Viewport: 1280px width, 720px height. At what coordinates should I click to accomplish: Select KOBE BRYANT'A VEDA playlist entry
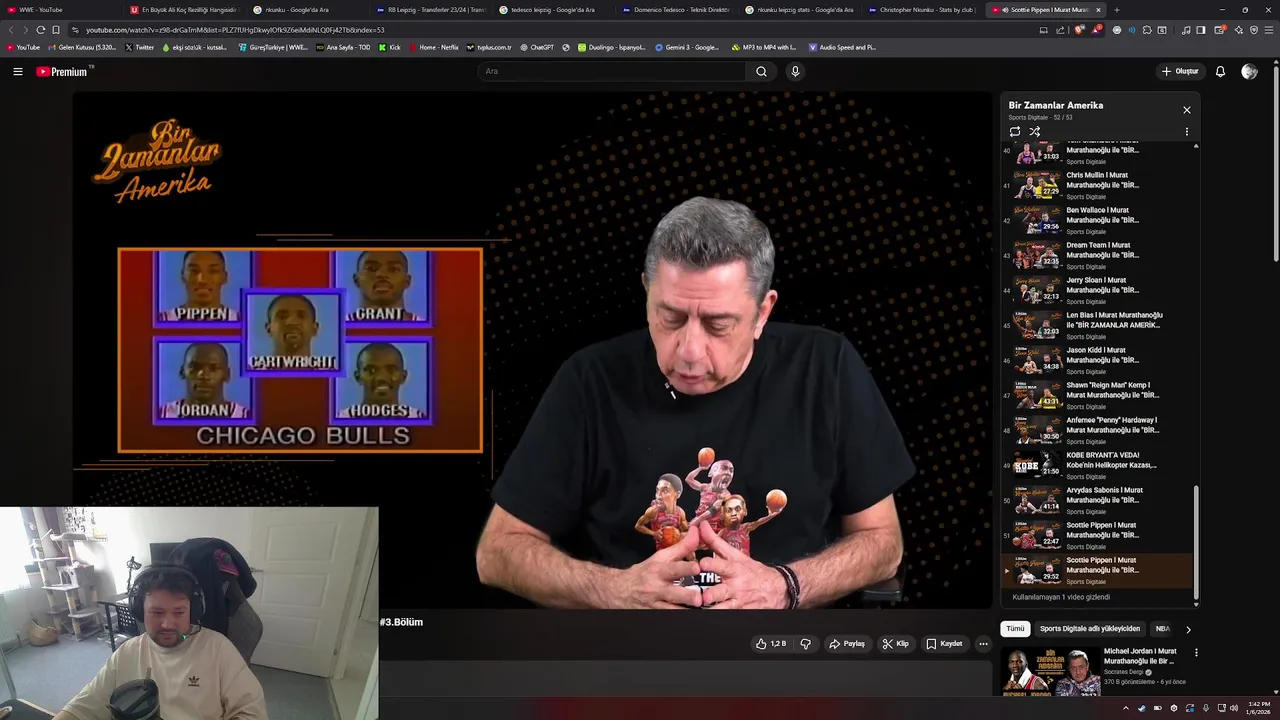point(1098,465)
